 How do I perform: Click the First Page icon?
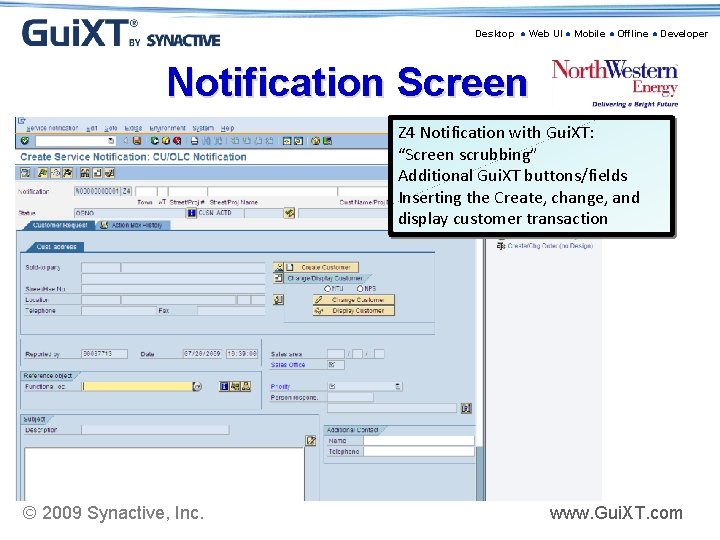click(235, 141)
